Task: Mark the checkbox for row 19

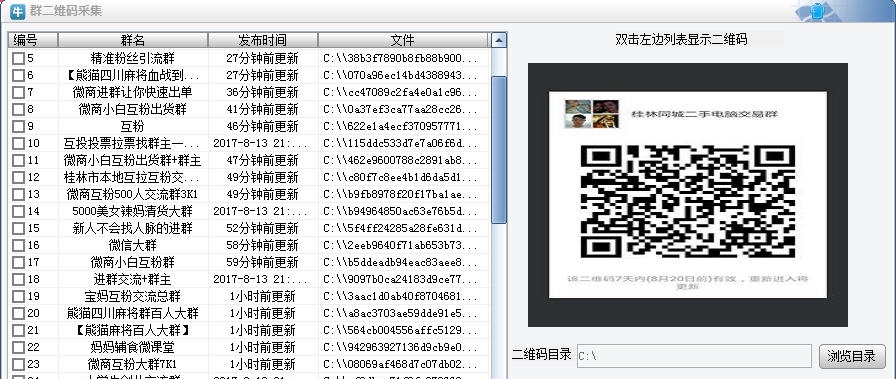Action: (x=18, y=297)
